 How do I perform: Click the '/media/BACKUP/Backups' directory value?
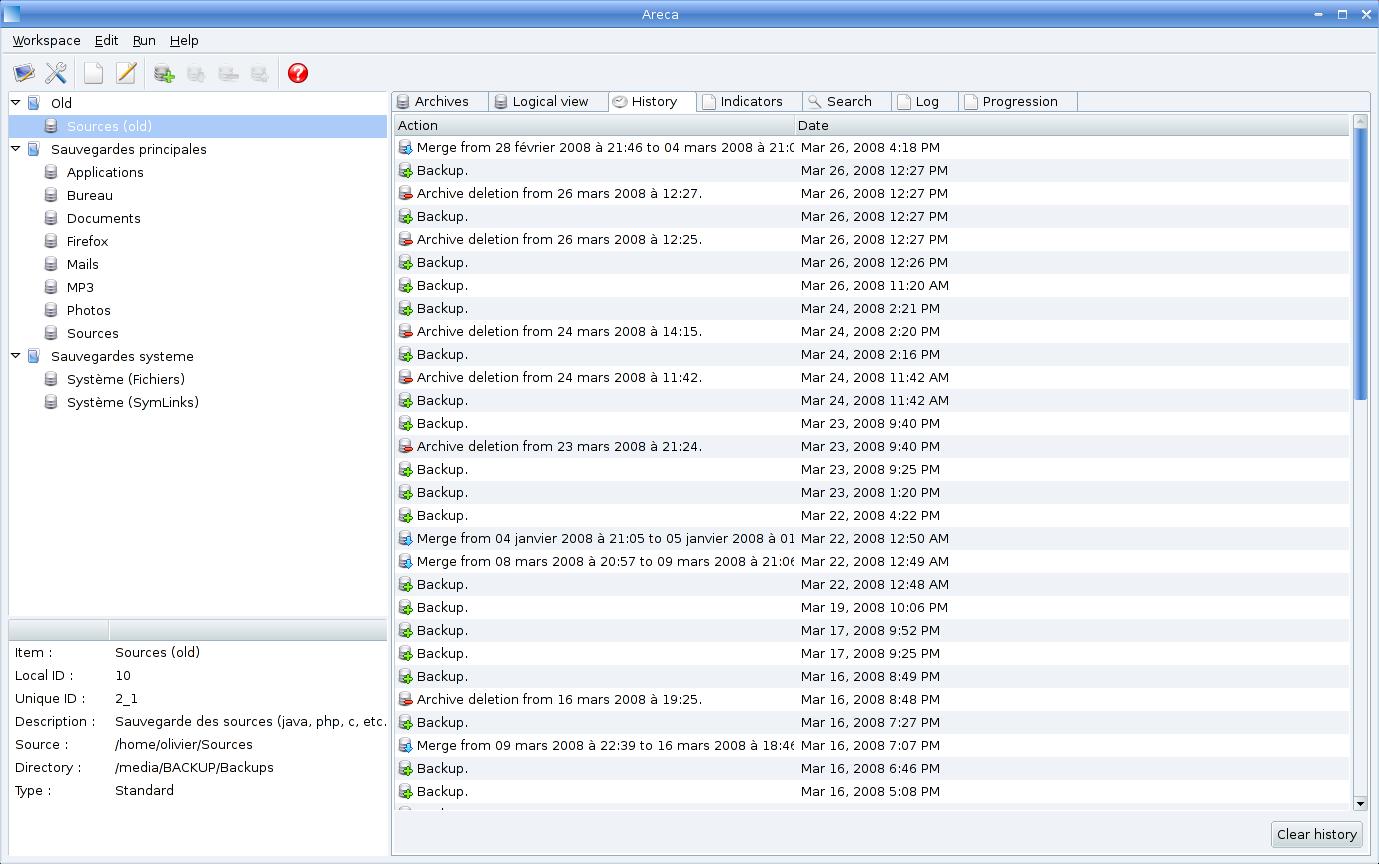pos(194,767)
